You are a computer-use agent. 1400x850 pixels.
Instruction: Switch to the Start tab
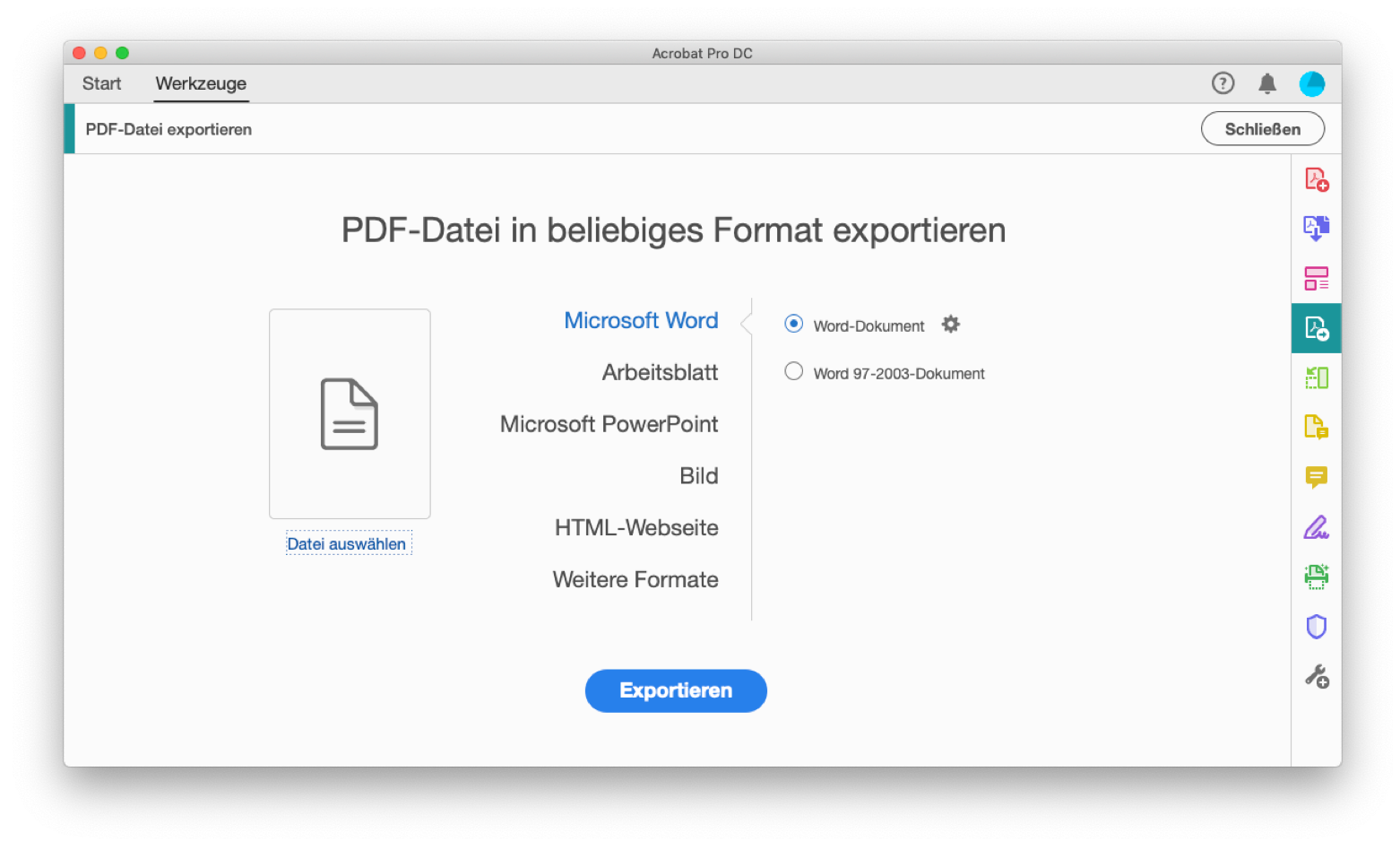[101, 83]
